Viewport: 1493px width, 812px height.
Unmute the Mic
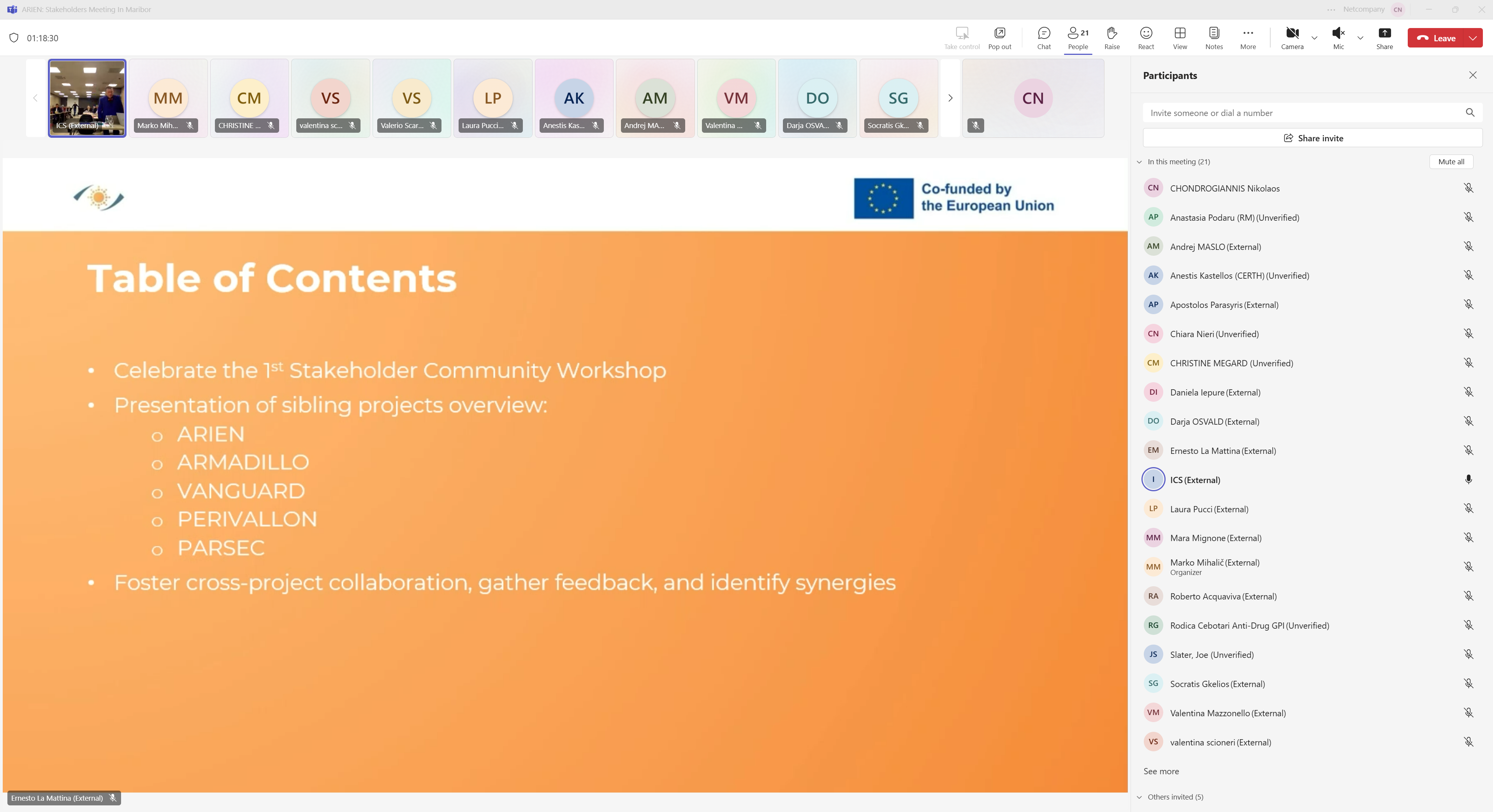click(1338, 38)
